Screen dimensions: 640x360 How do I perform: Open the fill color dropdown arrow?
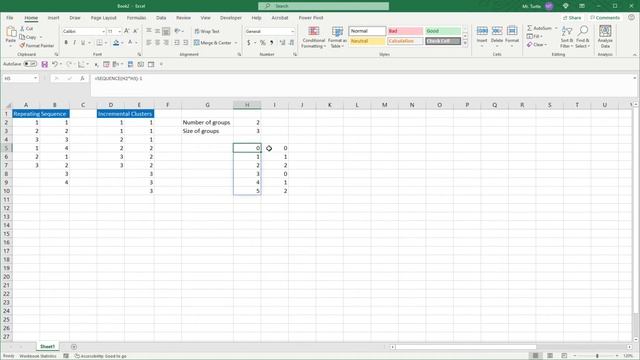[122, 43]
